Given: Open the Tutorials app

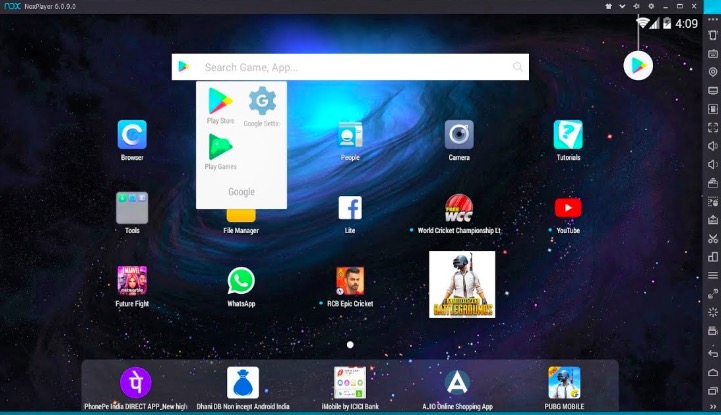Looking at the screenshot, I should [x=568, y=135].
